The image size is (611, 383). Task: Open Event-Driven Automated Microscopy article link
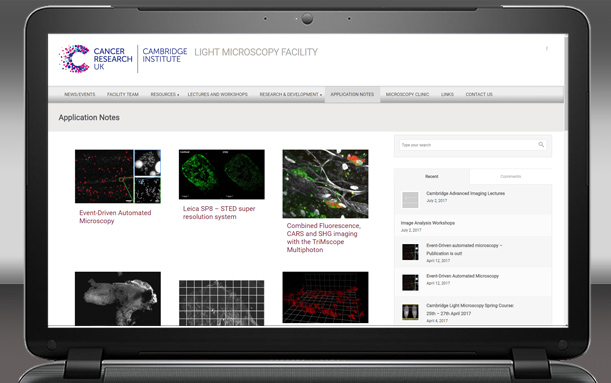pyautogui.click(x=115, y=217)
